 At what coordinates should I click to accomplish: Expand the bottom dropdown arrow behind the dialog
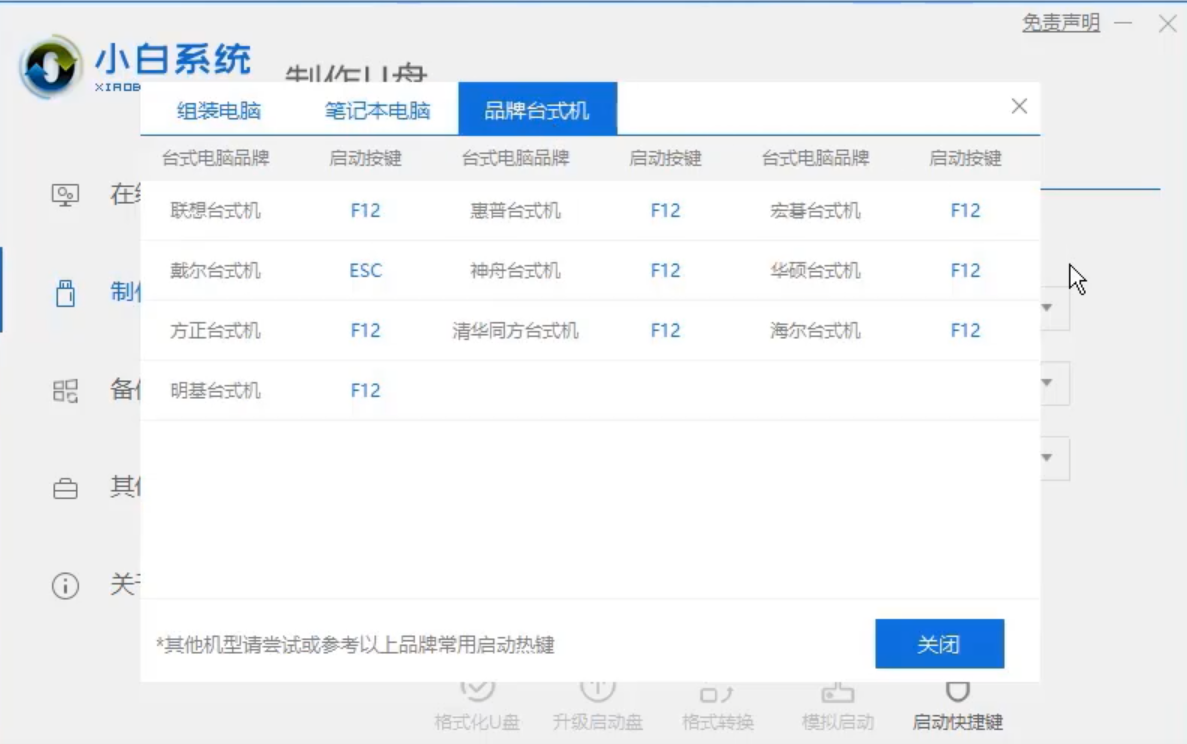(x=1047, y=457)
